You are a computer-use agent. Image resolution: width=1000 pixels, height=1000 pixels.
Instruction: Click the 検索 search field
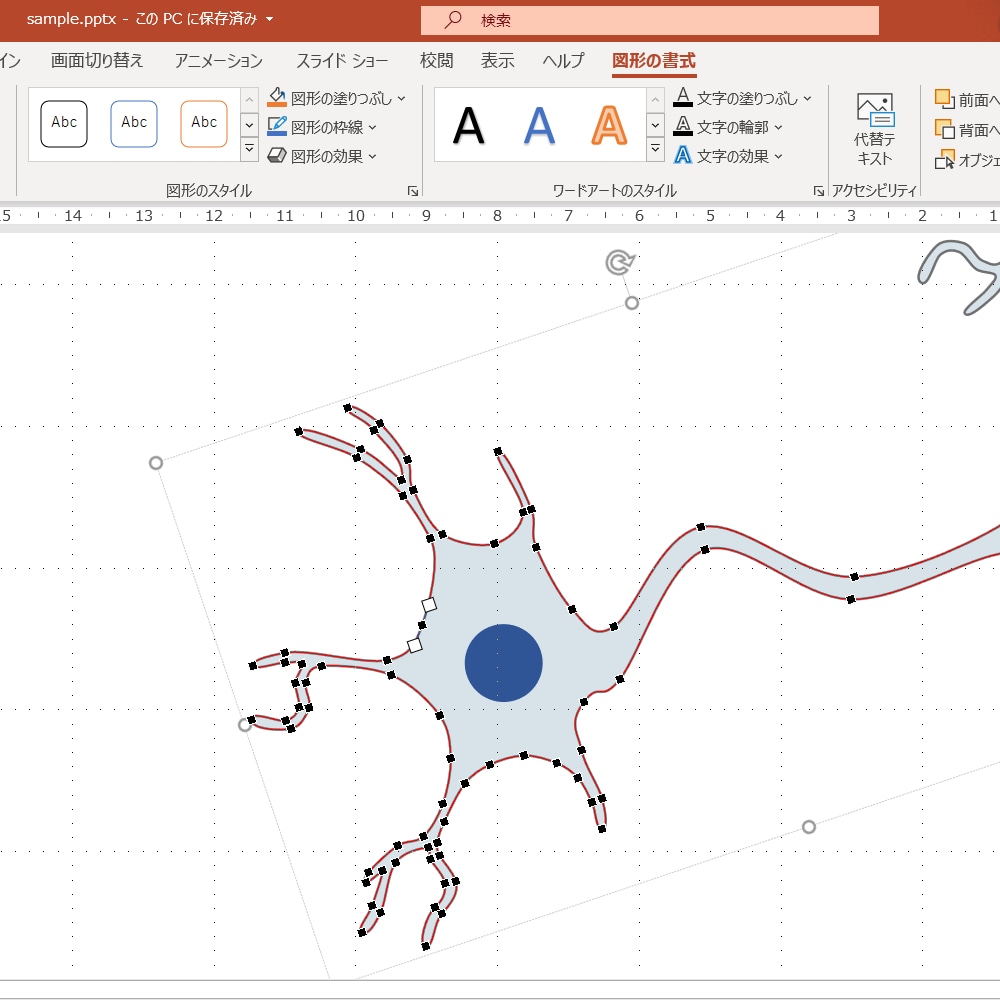650,20
